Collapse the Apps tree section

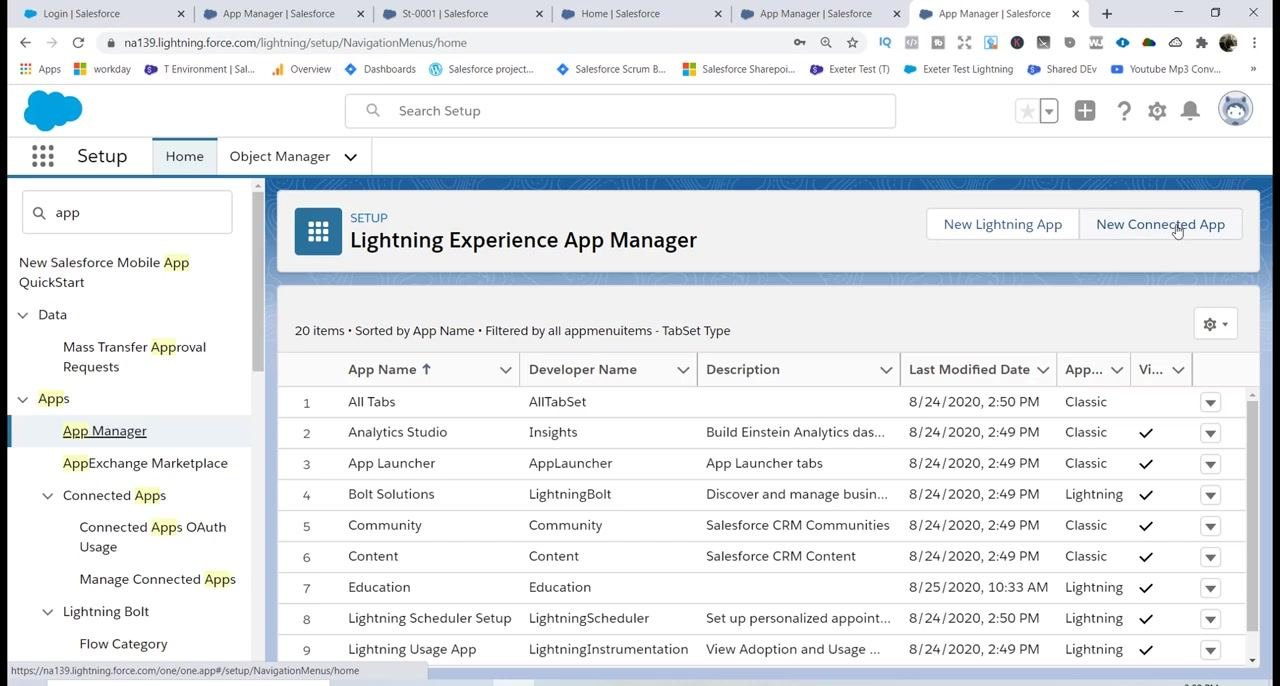(23, 399)
